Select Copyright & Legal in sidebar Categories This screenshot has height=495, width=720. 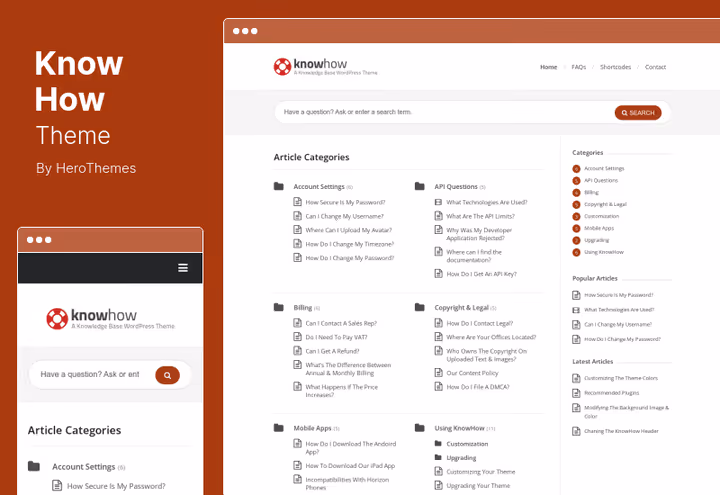click(605, 204)
